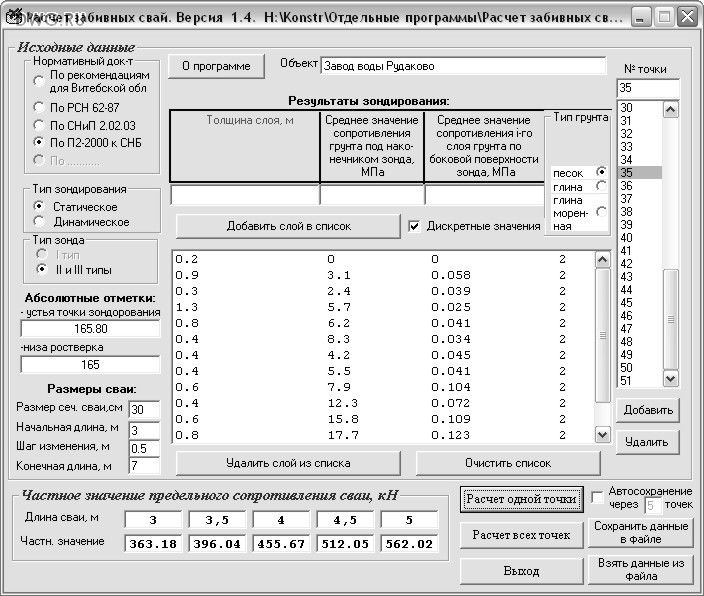Click the sounding point mouth elevation field 165.80
The width and height of the screenshot is (704, 596).
point(90,329)
